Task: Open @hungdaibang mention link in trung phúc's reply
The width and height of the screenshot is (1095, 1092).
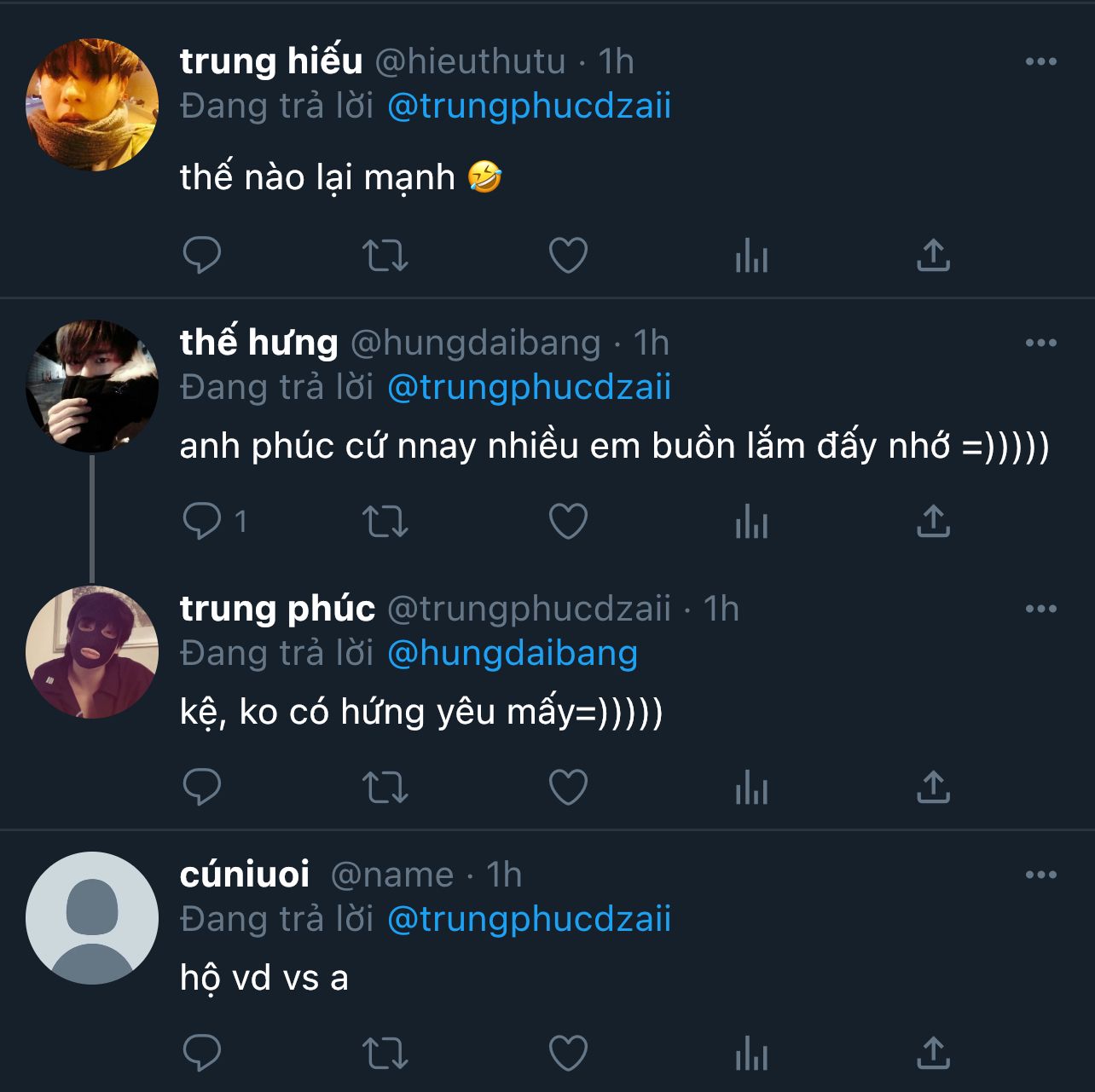Action: coord(512,653)
